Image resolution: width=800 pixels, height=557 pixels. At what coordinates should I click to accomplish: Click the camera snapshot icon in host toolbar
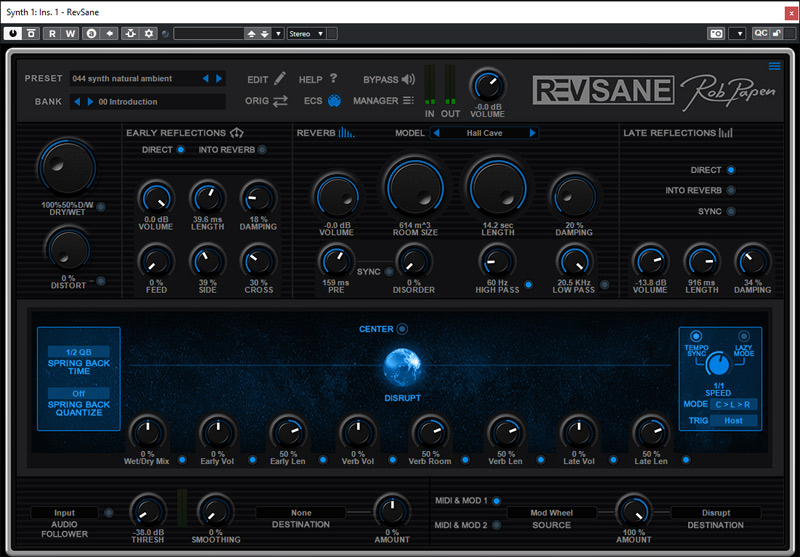pos(716,33)
